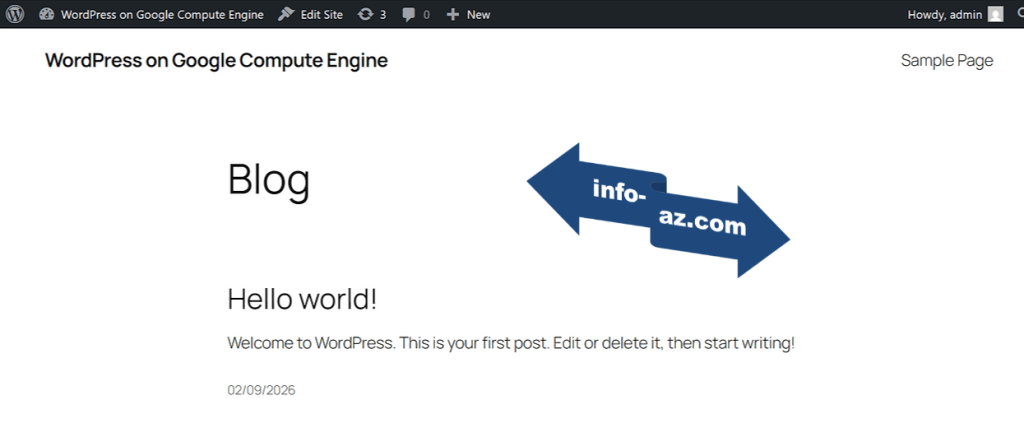Expand the 'Howdy, admin' account menu
1024x442 pixels.
(944, 15)
